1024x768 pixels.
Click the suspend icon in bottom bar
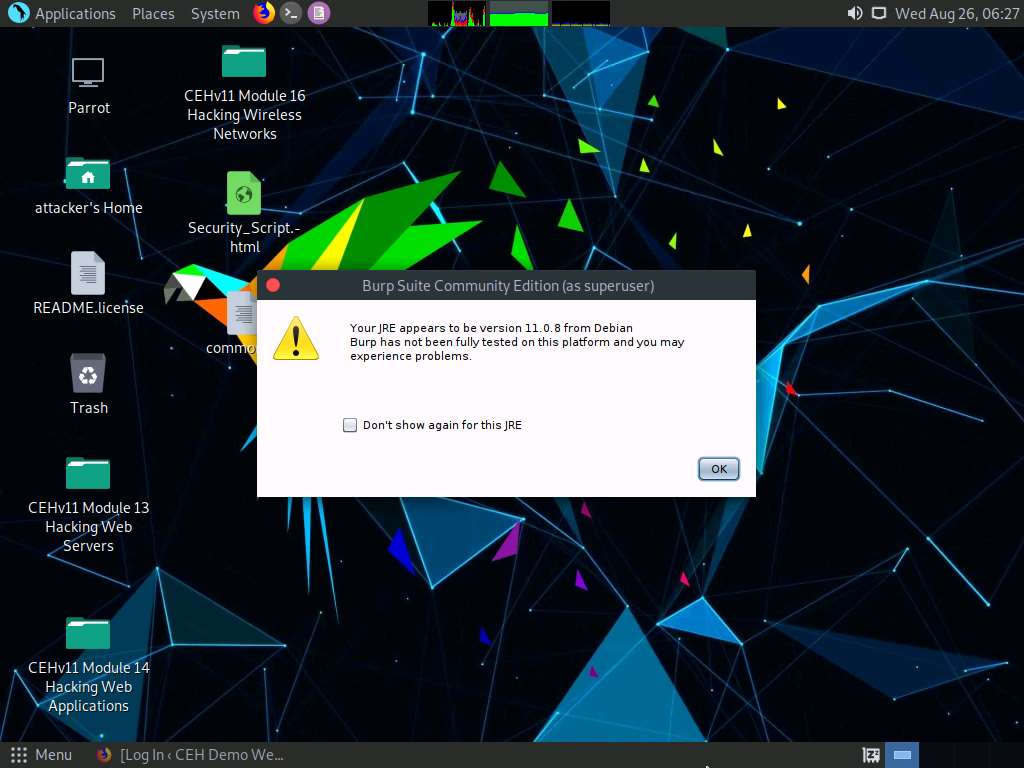tap(870, 755)
